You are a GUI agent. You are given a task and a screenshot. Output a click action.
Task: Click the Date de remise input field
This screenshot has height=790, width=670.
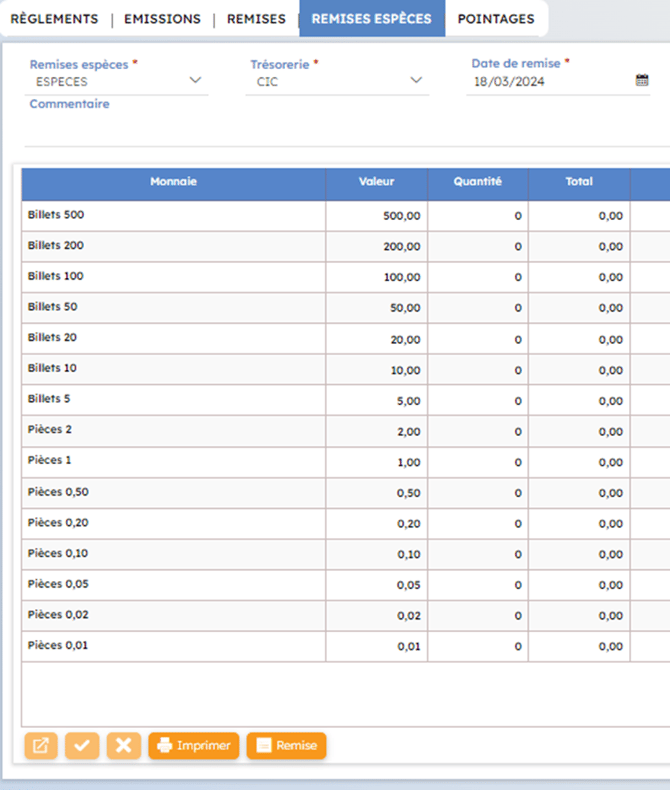point(550,82)
